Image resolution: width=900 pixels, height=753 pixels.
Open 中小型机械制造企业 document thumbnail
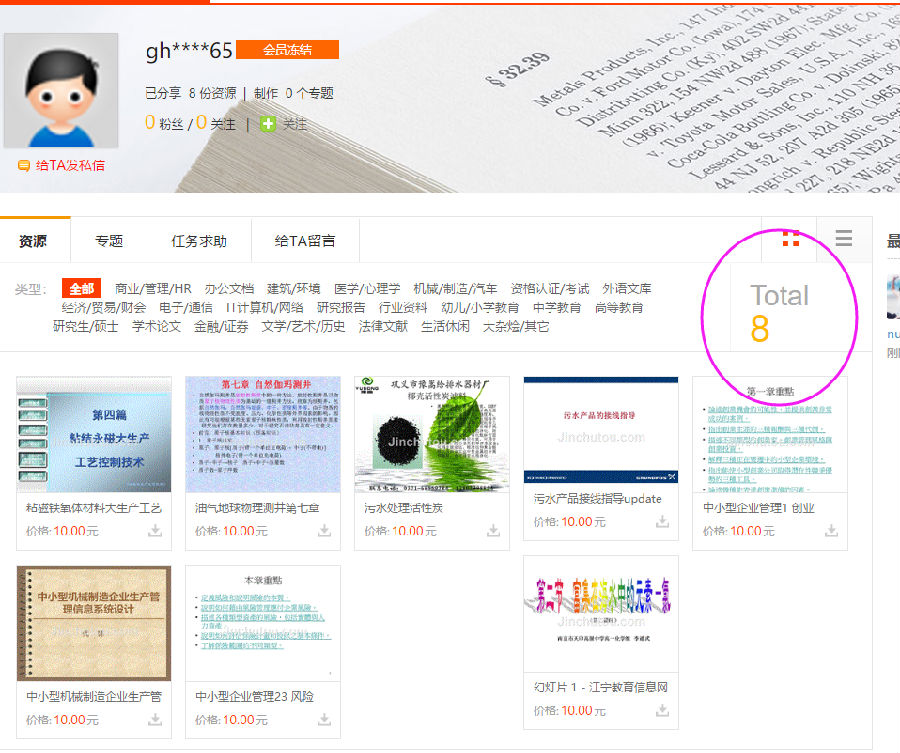(x=94, y=623)
